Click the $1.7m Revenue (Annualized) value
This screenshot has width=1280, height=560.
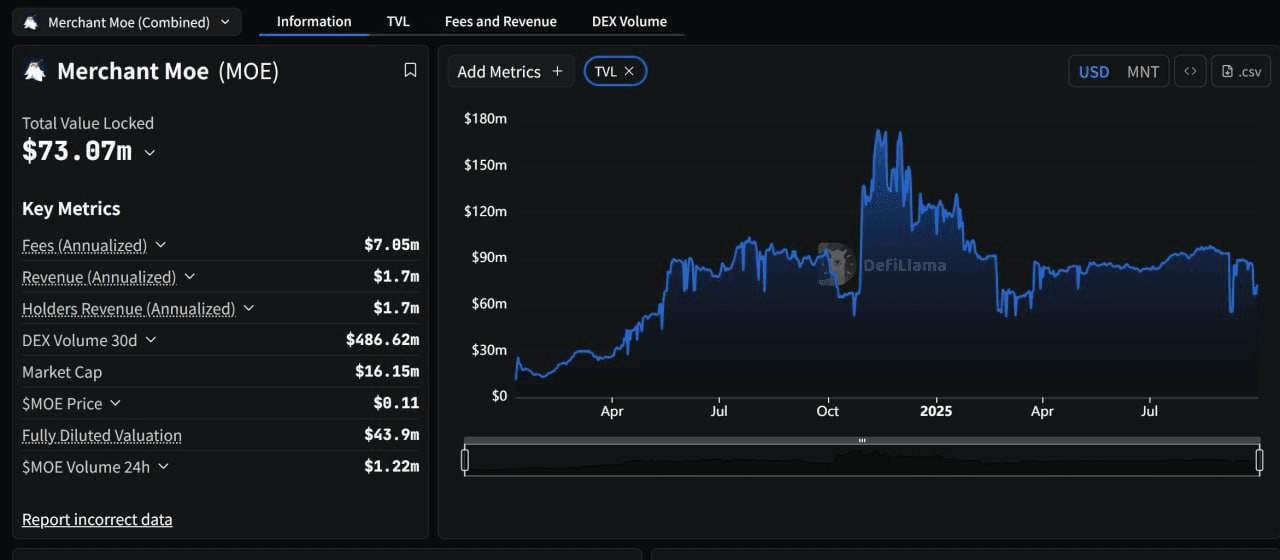click(x=396, y=277)
